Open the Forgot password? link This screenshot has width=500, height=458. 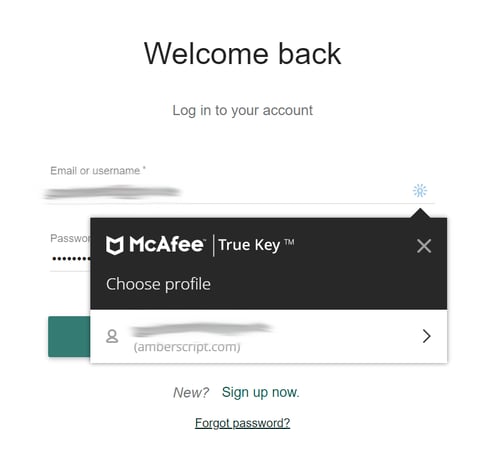click(242, 423)
